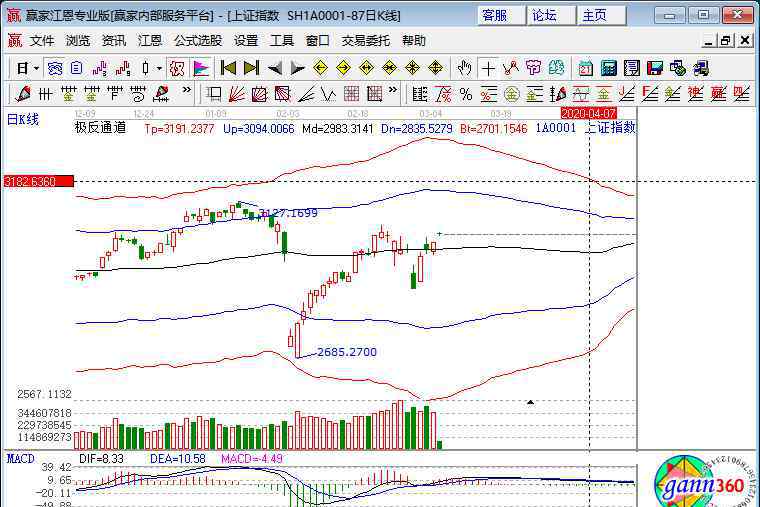Open the 帮助 menu
760x507 pixels.
(413, 41)
